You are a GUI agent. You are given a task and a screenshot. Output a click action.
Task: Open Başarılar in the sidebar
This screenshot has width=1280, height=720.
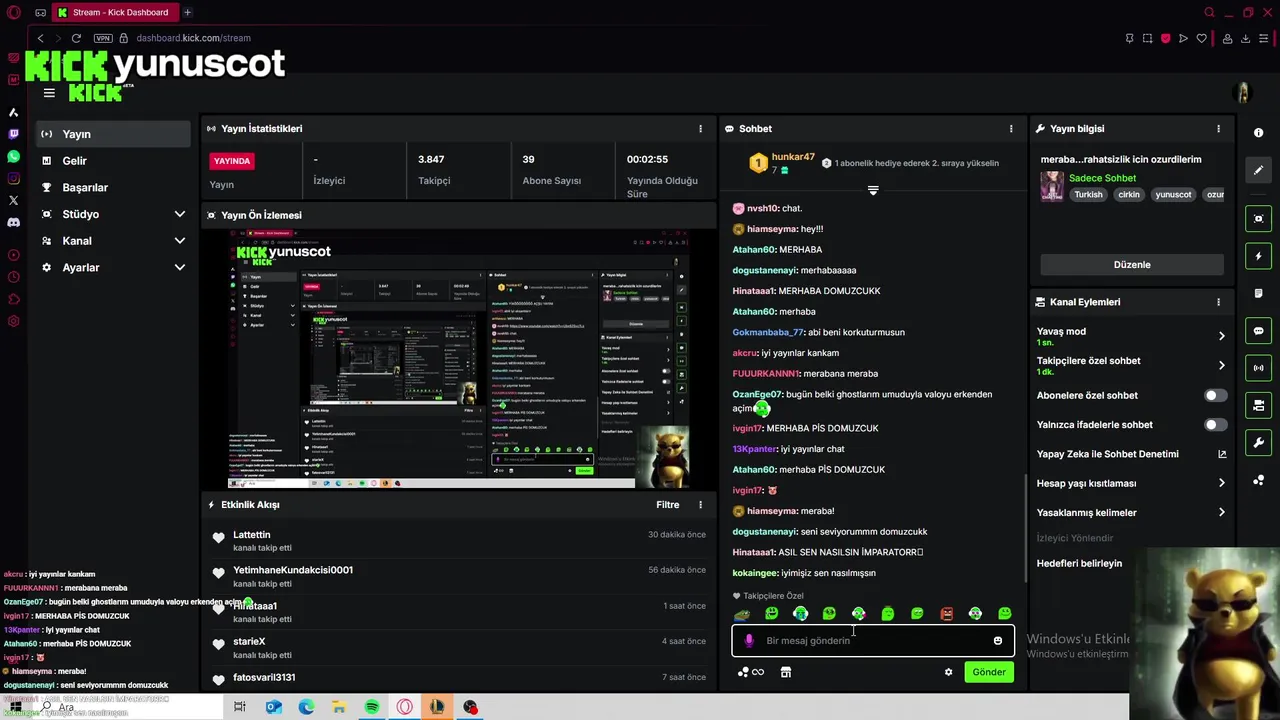point(113,188)
